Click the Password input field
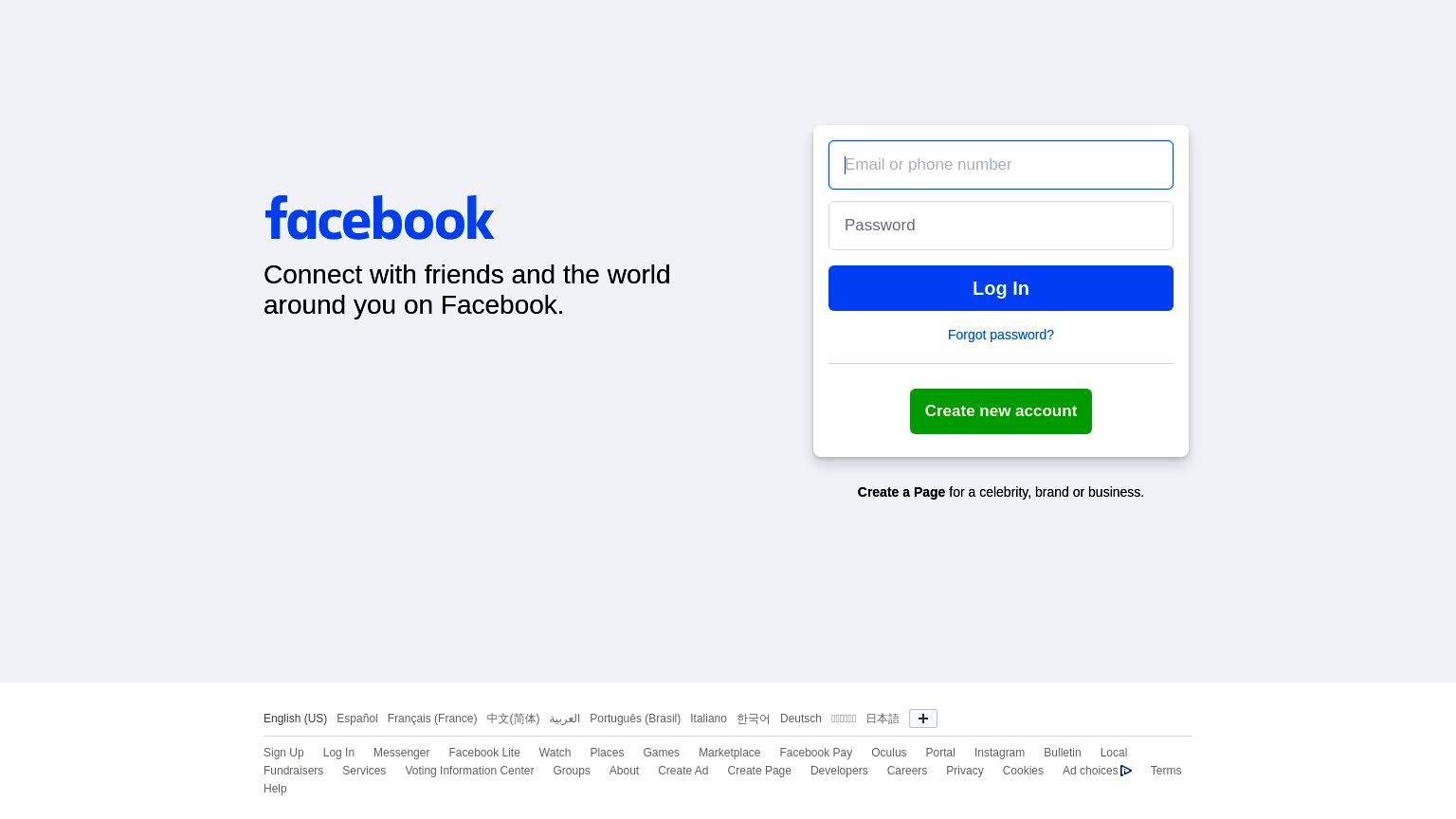The width and height of the screenshot is (1456, 819). coord(1001,226)
